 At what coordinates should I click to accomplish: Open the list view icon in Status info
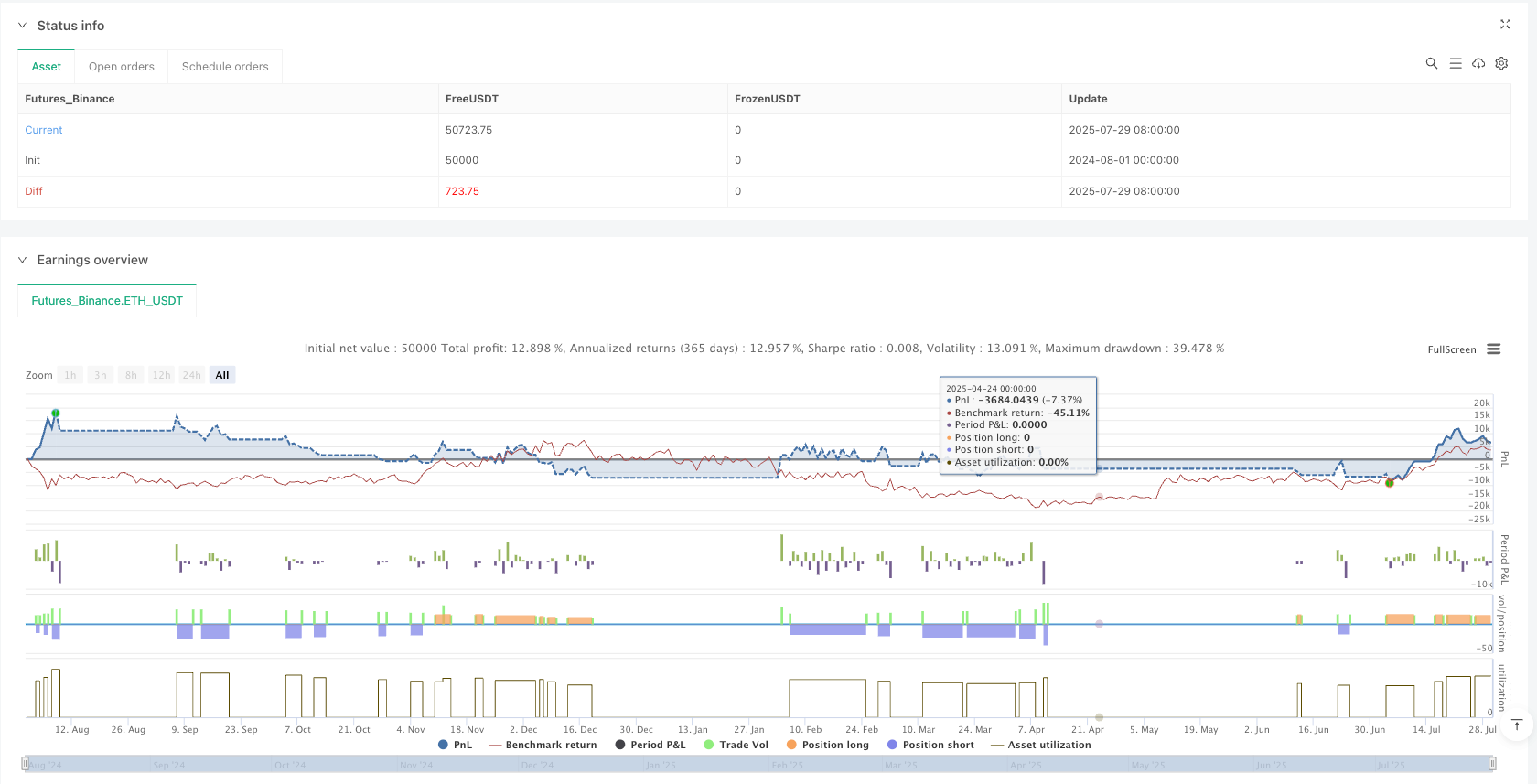point(1456,63)
